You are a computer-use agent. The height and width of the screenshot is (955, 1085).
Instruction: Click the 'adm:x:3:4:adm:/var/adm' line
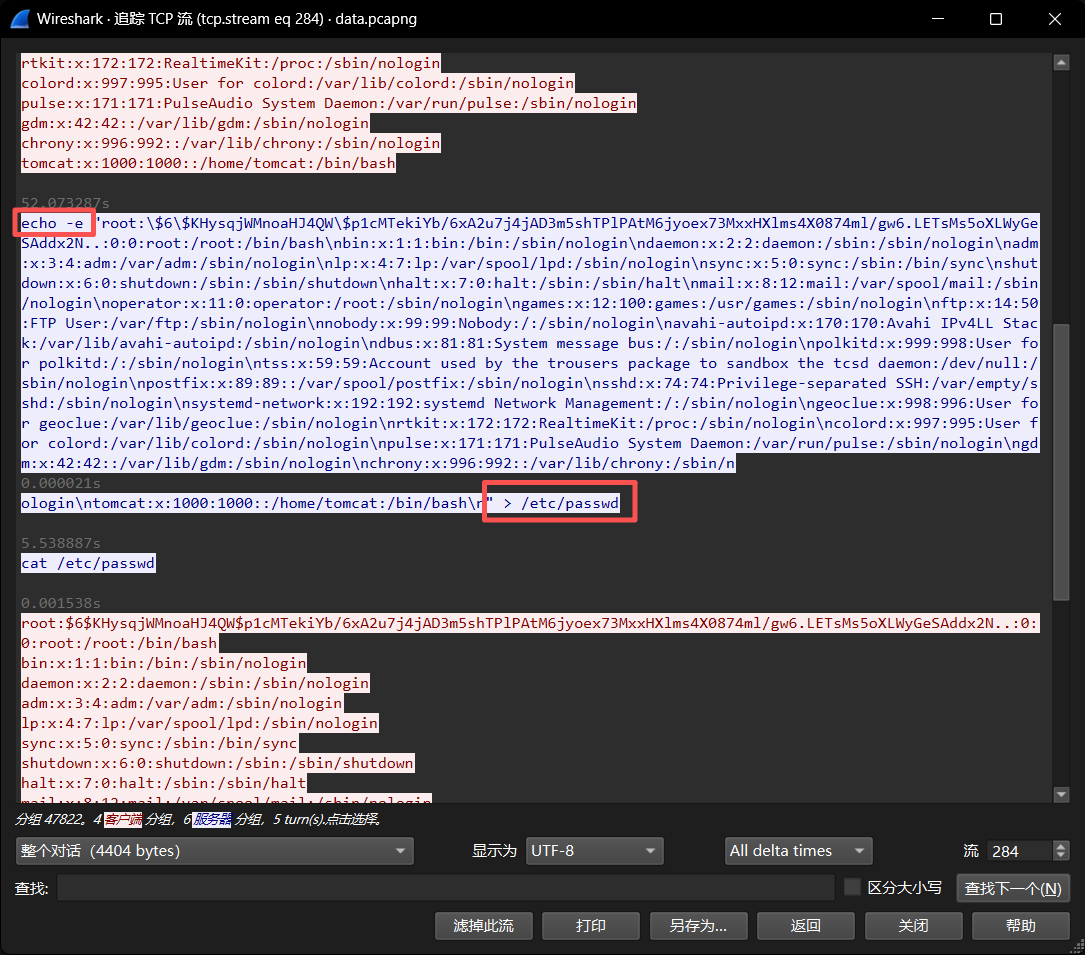(181, 703)
